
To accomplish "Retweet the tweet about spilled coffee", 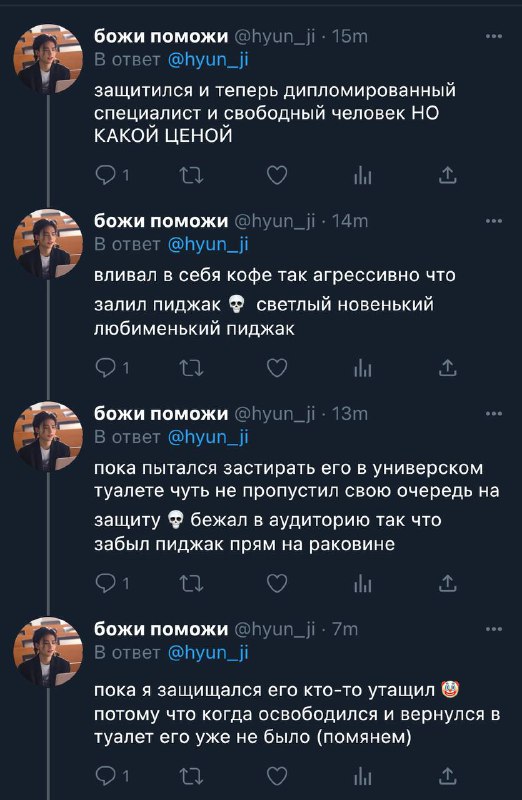I will [192, 368].
